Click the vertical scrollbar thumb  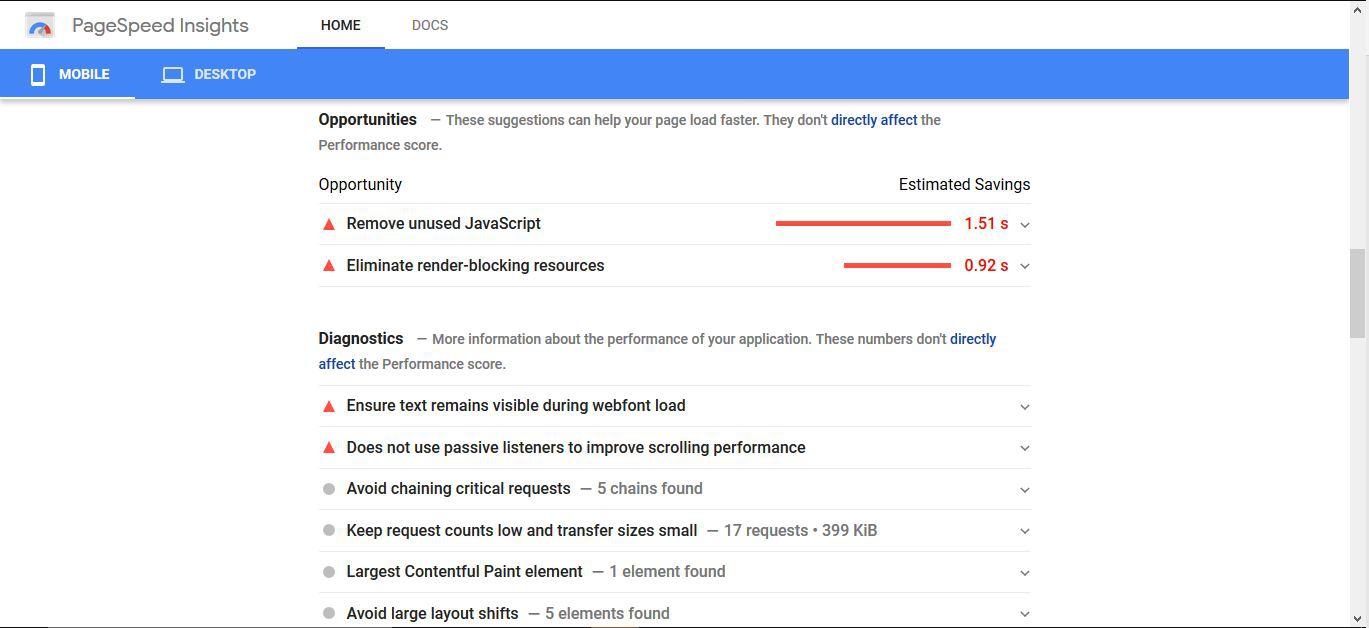click(1358, 293)
